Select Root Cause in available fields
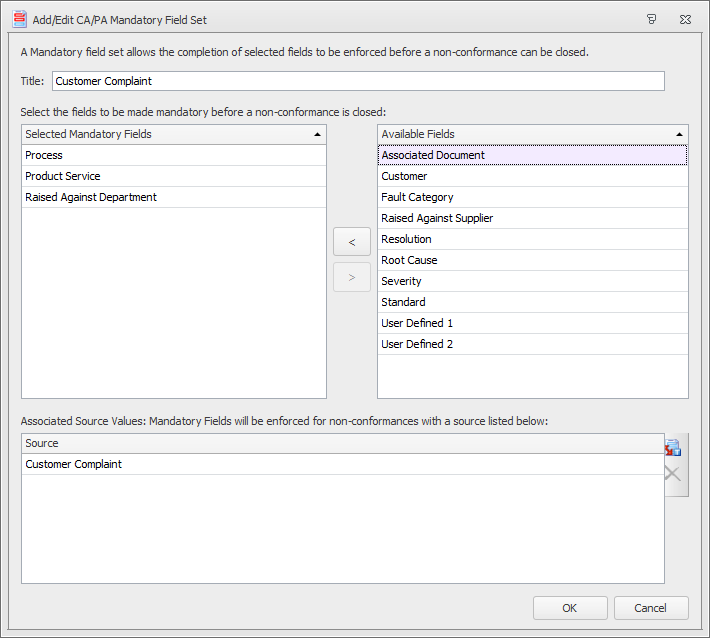 coord(532,260)
